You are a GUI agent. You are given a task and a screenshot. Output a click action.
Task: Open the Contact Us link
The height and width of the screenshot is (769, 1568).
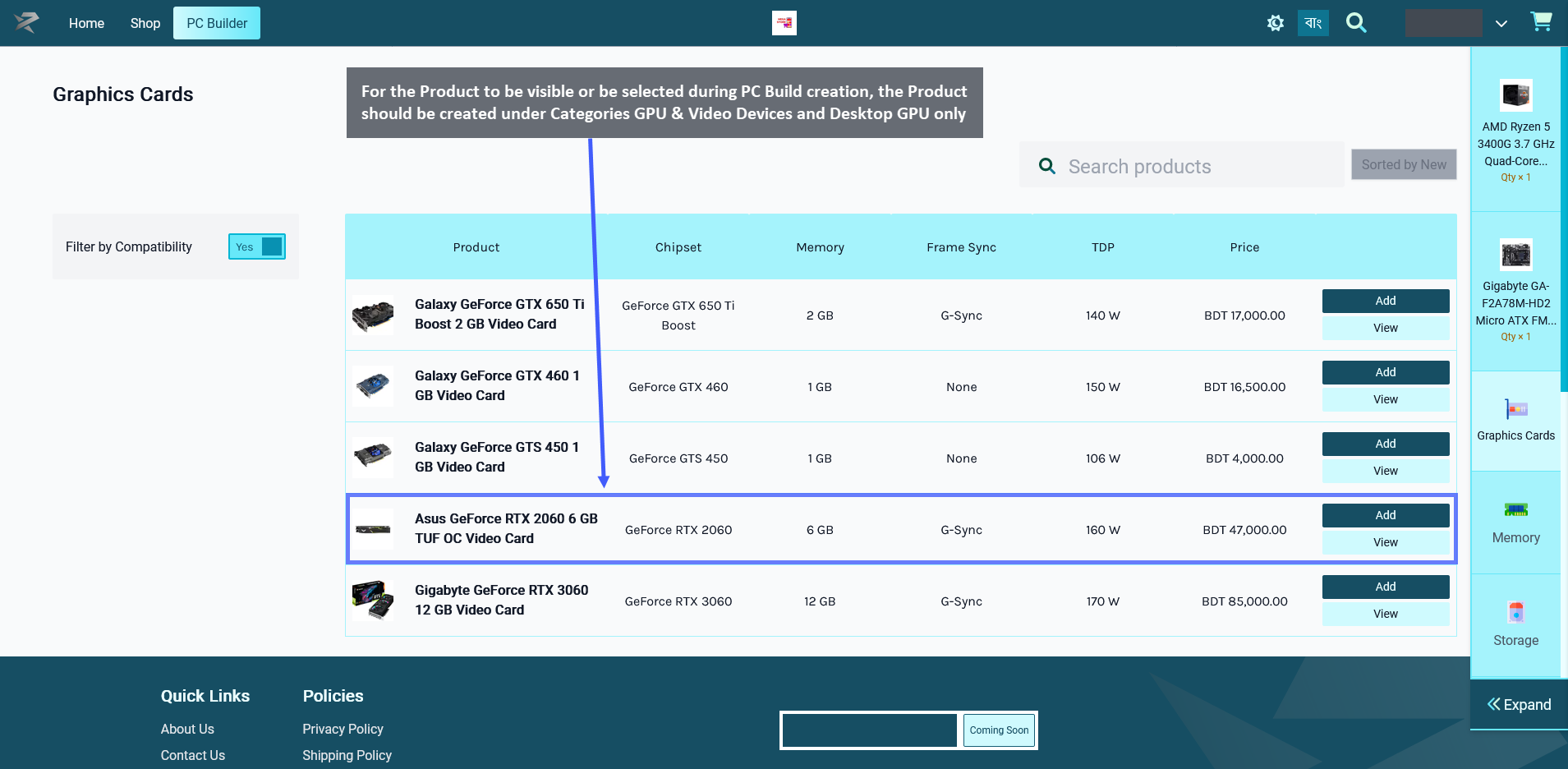[193, 755]
